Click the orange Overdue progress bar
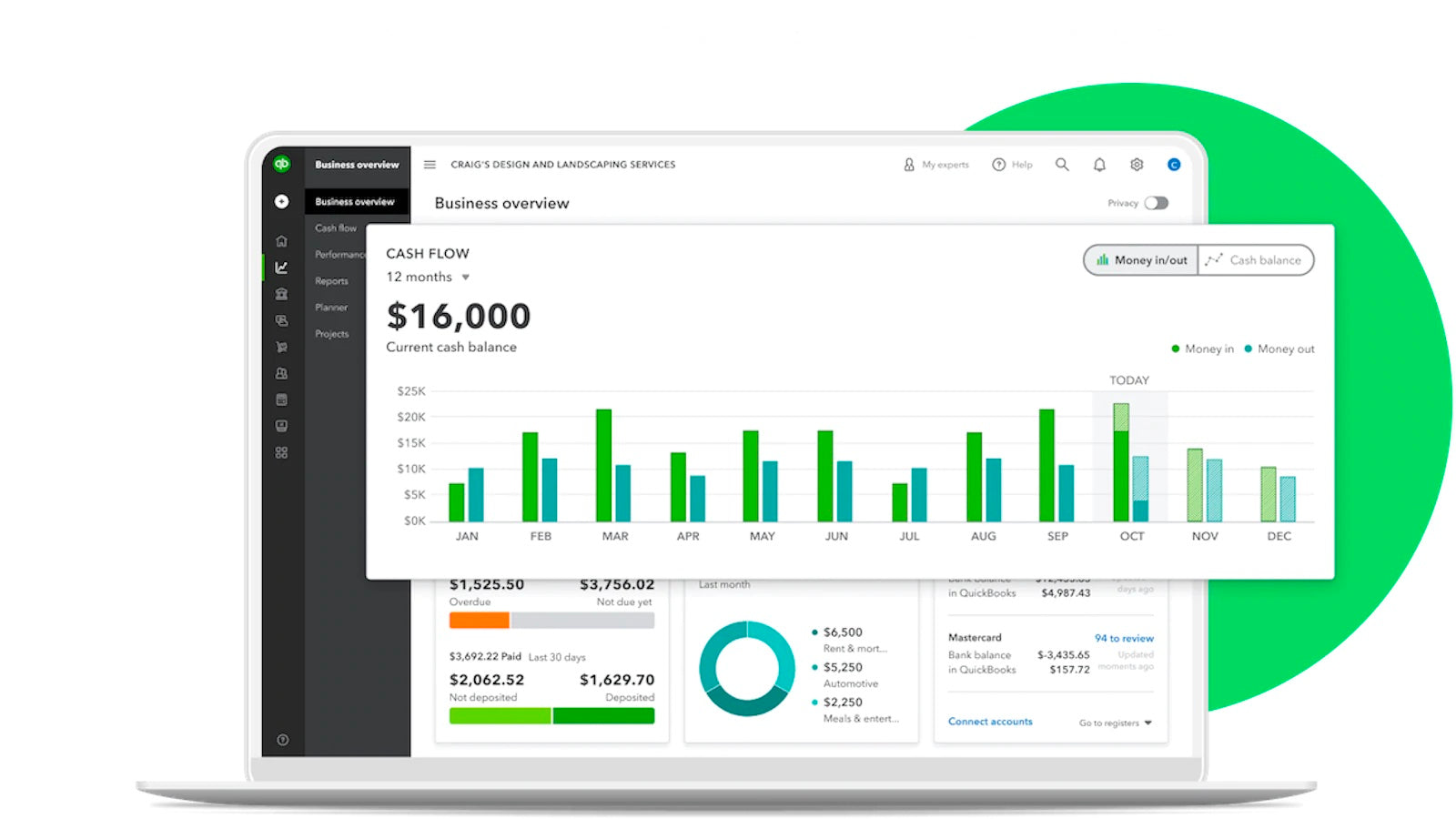1456x819 pixels. click(x=479, y=620)
